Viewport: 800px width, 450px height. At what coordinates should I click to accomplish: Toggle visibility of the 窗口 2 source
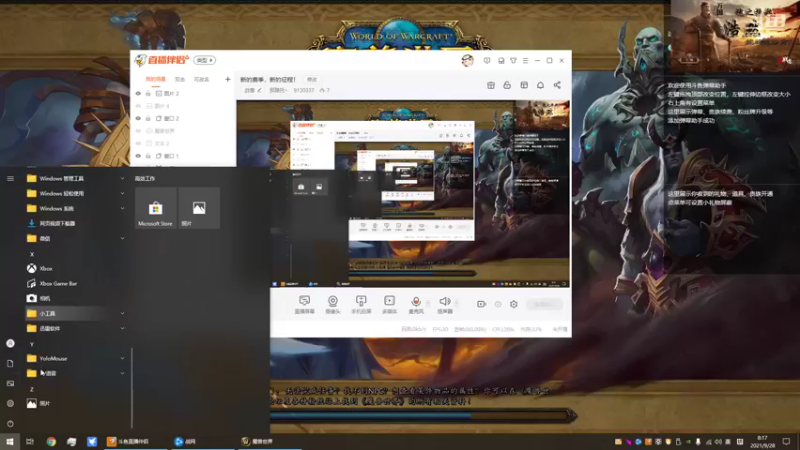click(x=138, y=118)
